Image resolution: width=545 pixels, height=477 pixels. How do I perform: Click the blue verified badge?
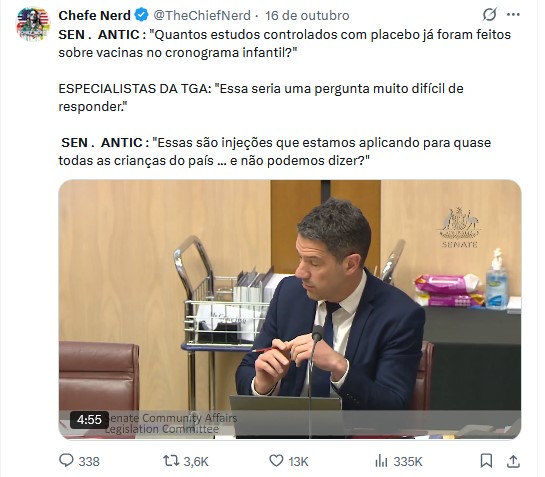pyautogui.click(x=141, y=15)
